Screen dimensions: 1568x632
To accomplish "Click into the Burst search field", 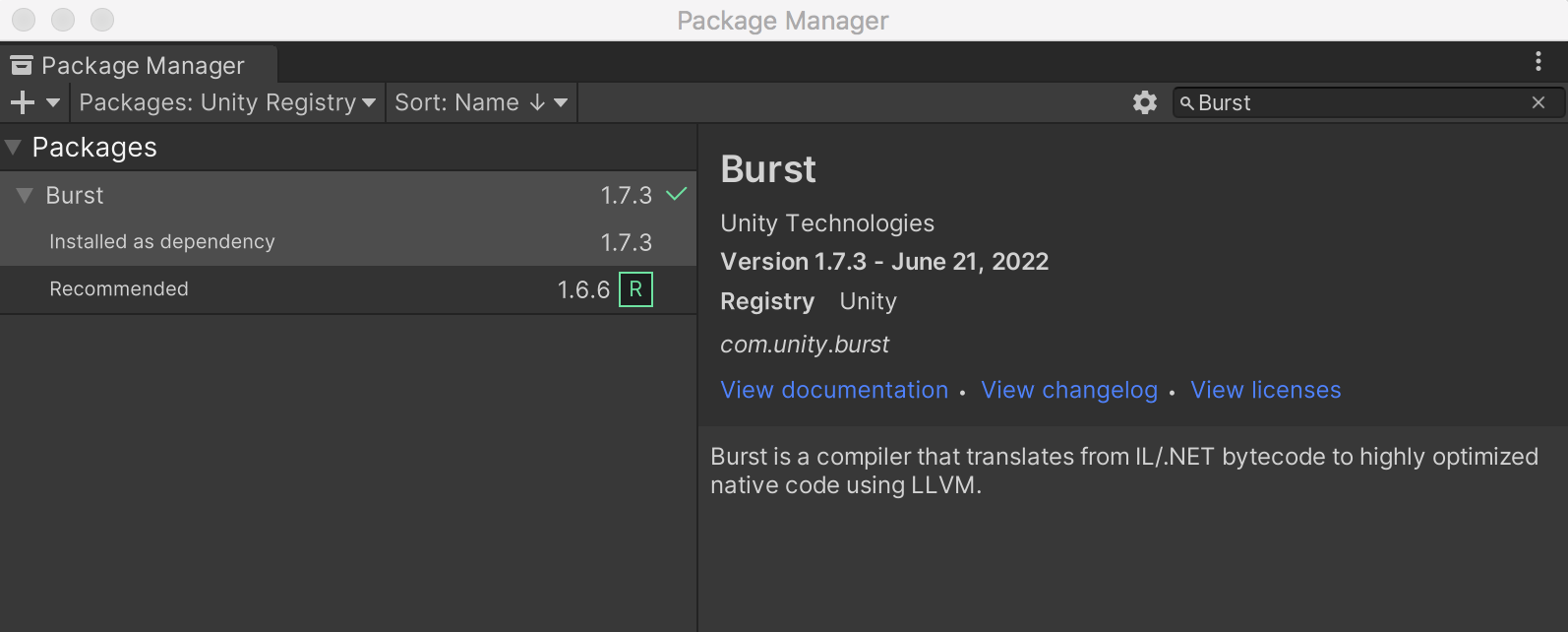I will 1357,102.
